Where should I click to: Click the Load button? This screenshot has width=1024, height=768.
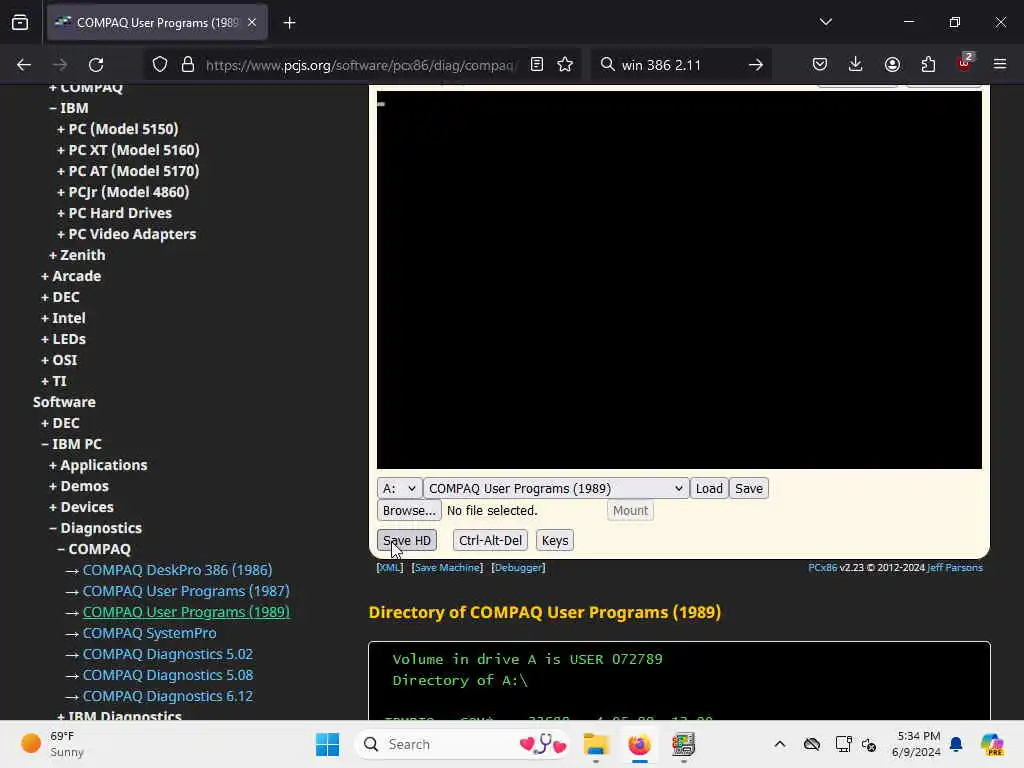(709, 488)
